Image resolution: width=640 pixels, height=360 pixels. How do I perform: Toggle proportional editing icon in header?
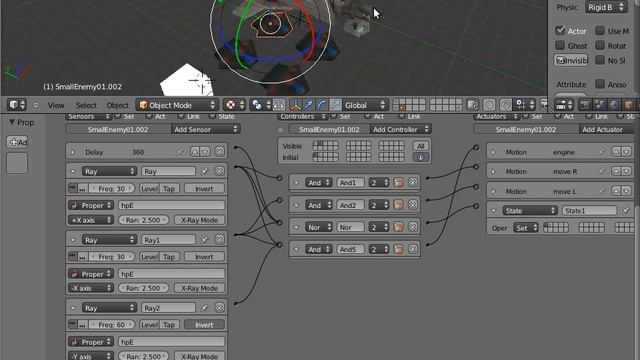489,105
